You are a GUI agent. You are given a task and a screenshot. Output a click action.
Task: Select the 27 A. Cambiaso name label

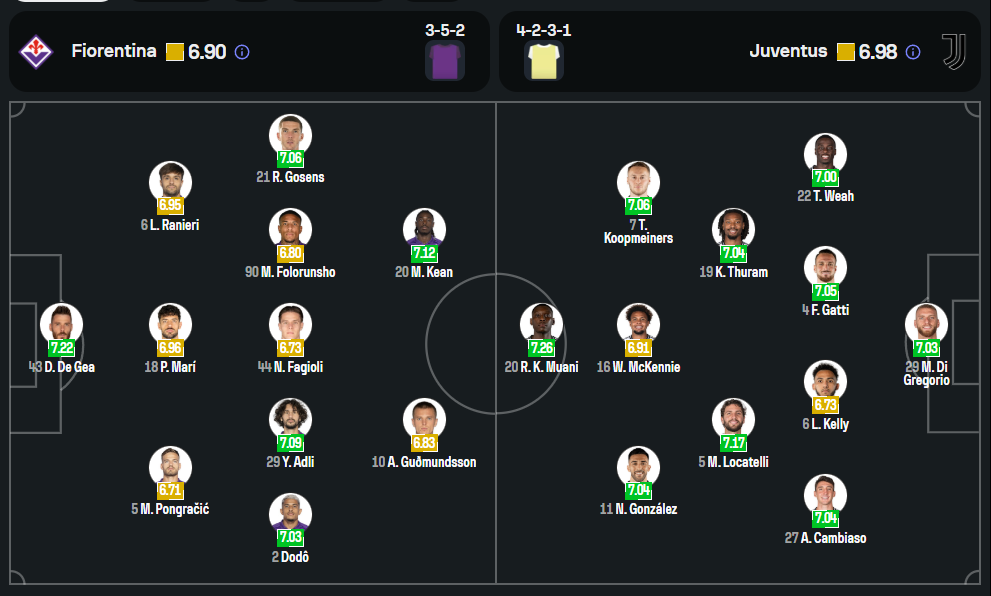[825, 538]
